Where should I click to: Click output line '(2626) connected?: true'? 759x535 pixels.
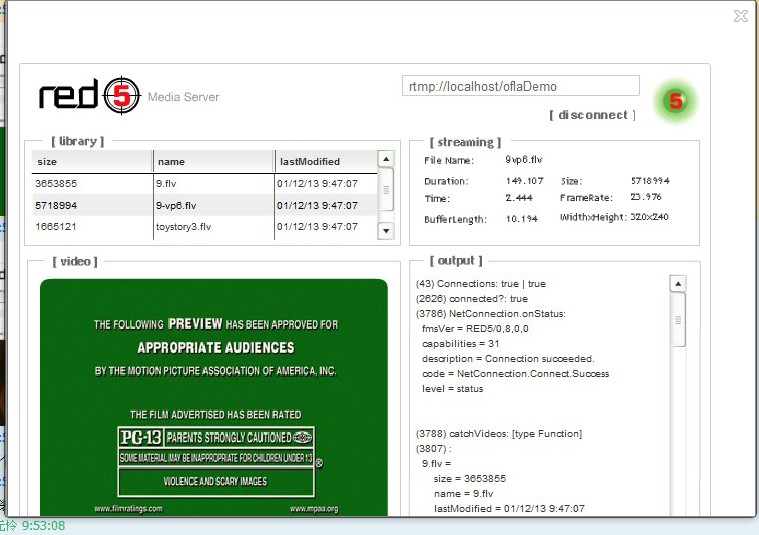472,299
